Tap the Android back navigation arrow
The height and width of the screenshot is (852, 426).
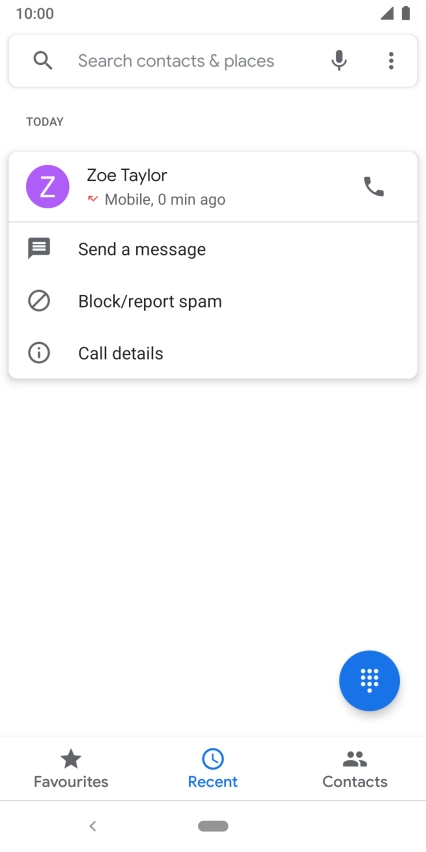pos(93,826)
